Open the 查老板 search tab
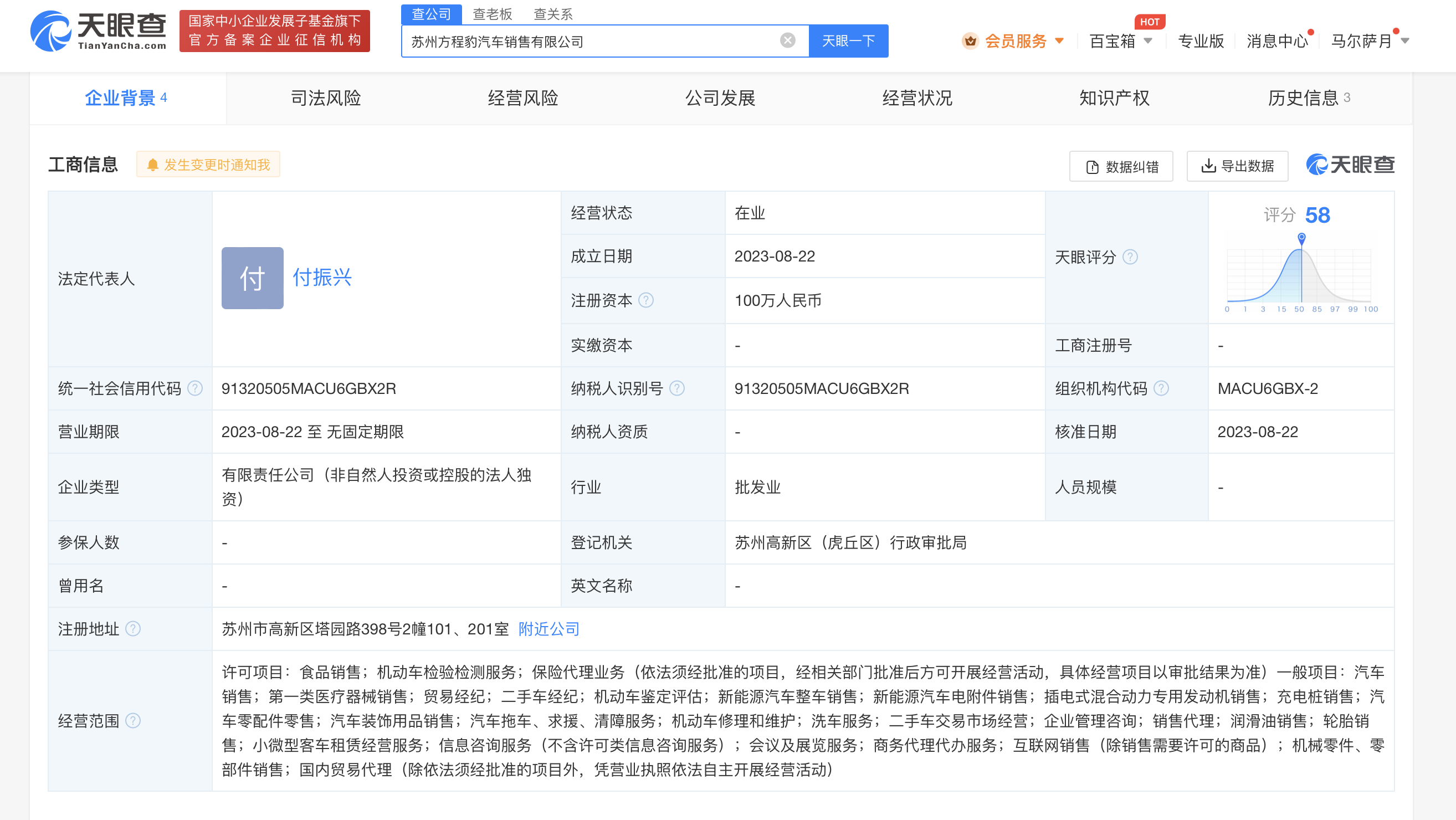Viewport: 1456px width, 820px height. [493, 13]
